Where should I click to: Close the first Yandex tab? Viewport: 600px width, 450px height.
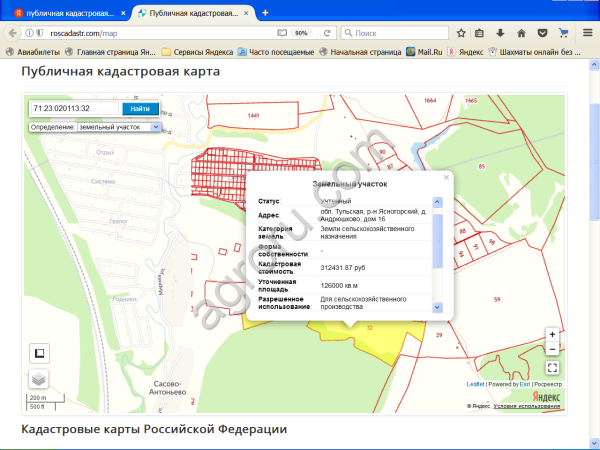click(123, 13)
